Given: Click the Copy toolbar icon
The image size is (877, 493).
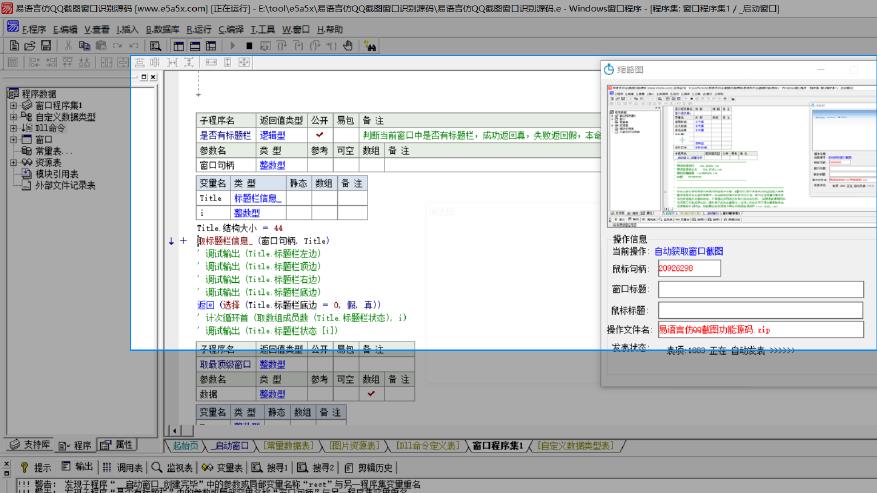Looking at the screenshot, I should tap(84, 45).
